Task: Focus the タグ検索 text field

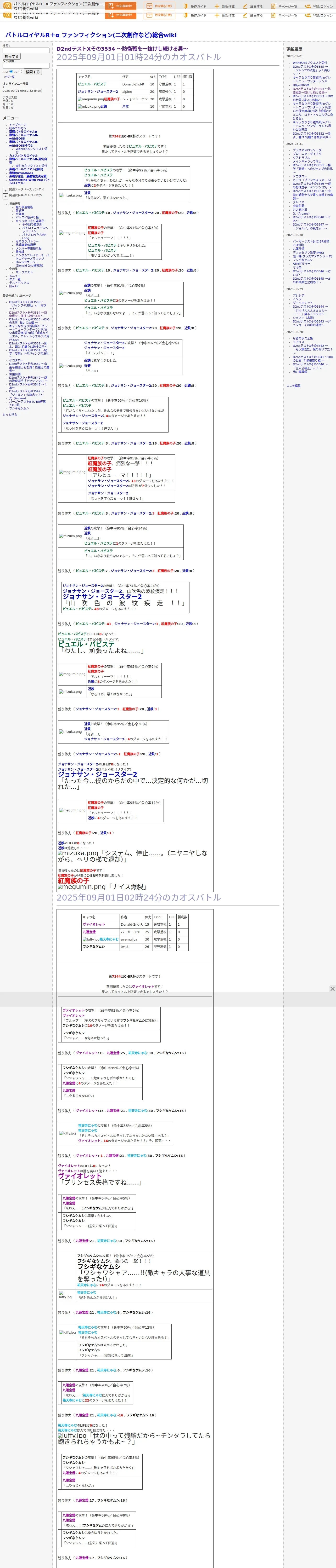Action: 26,66
